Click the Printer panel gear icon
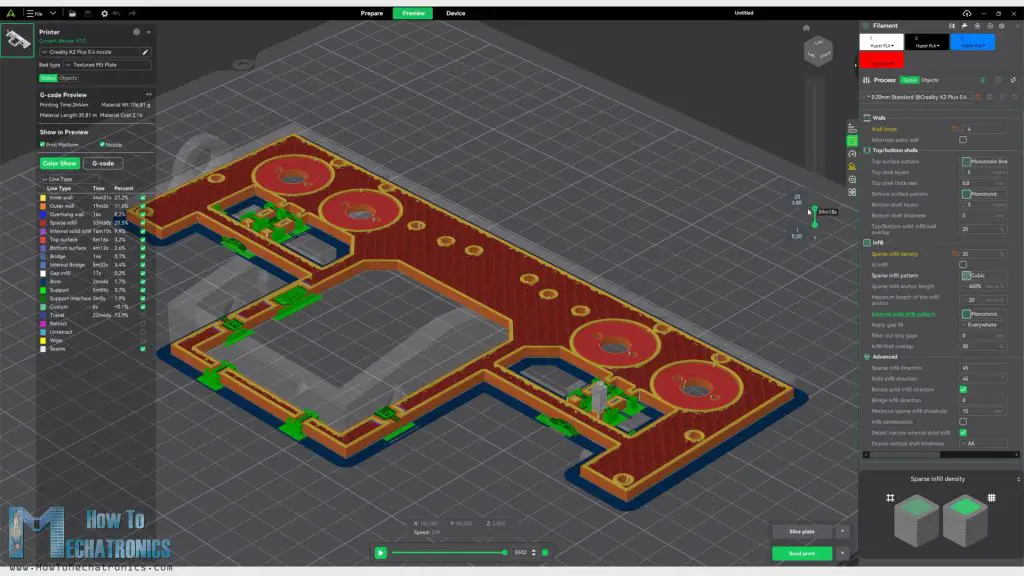Screen dimensions: 1024x576 137,33
